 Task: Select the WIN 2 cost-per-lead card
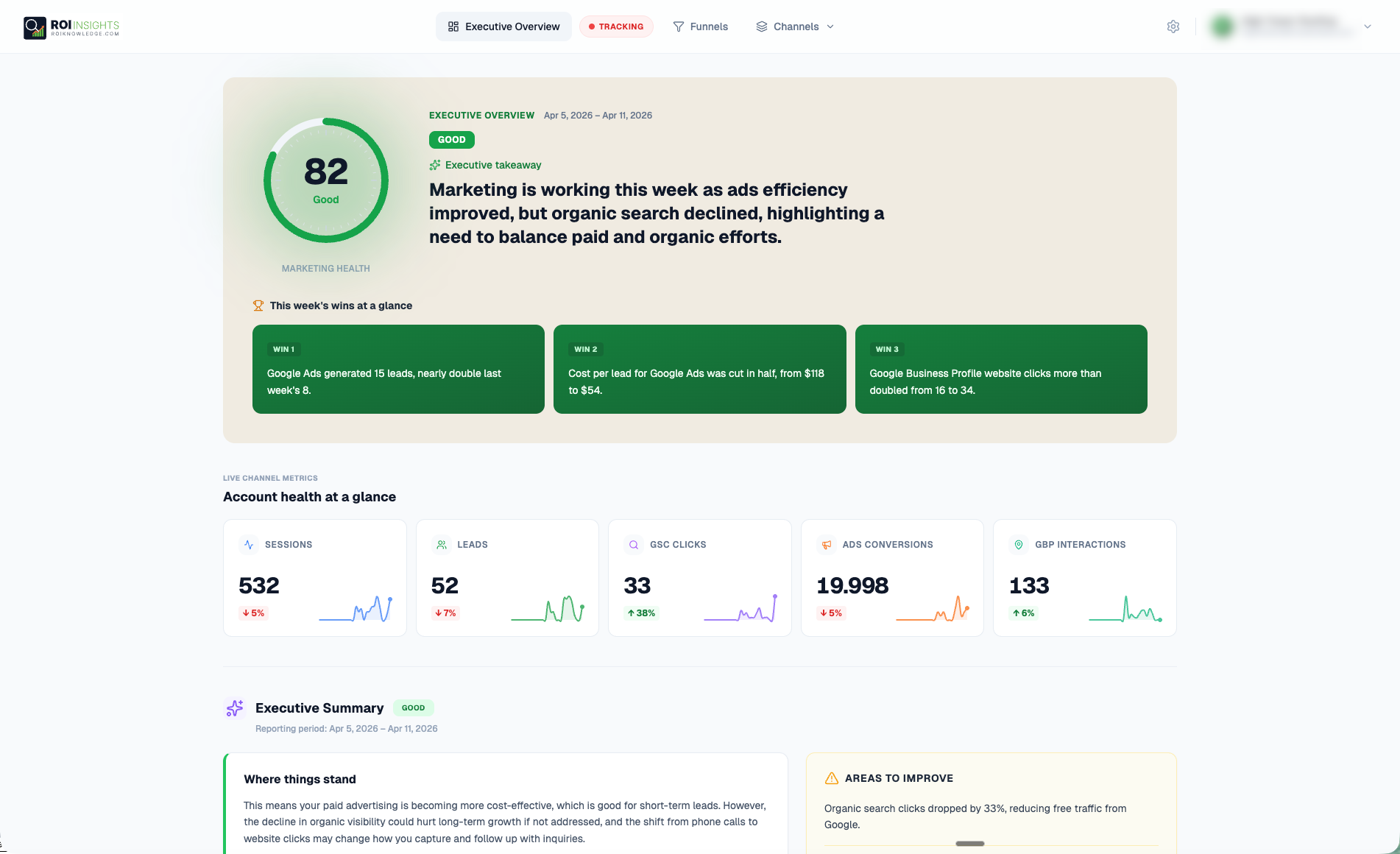[699, 369]
